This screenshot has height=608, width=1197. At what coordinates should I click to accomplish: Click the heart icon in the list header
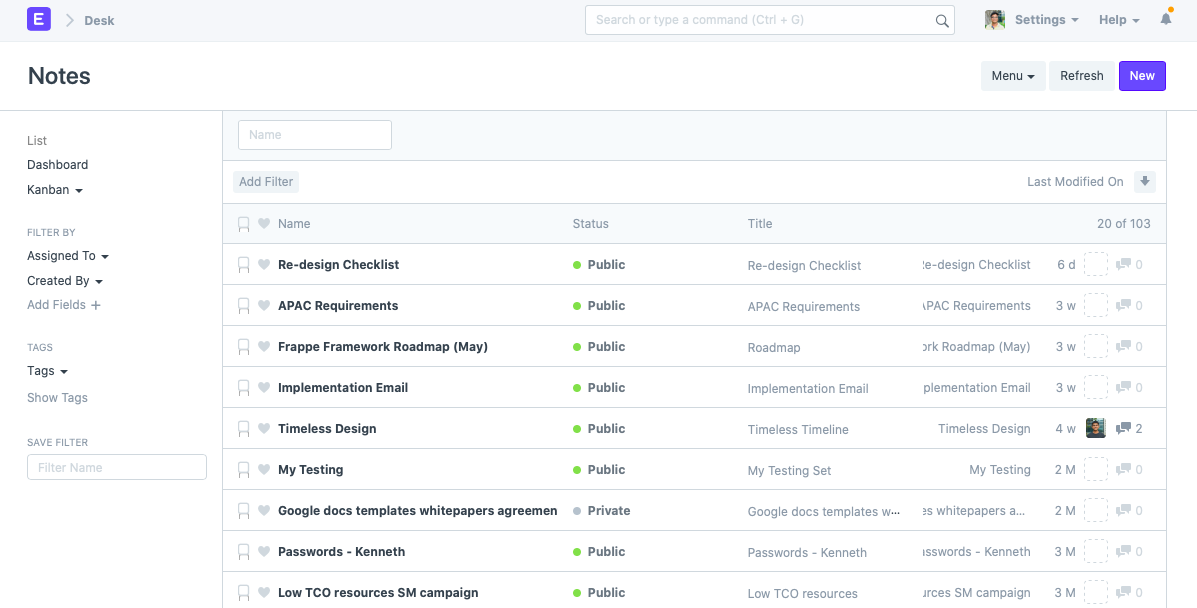[x=264, y=224]
